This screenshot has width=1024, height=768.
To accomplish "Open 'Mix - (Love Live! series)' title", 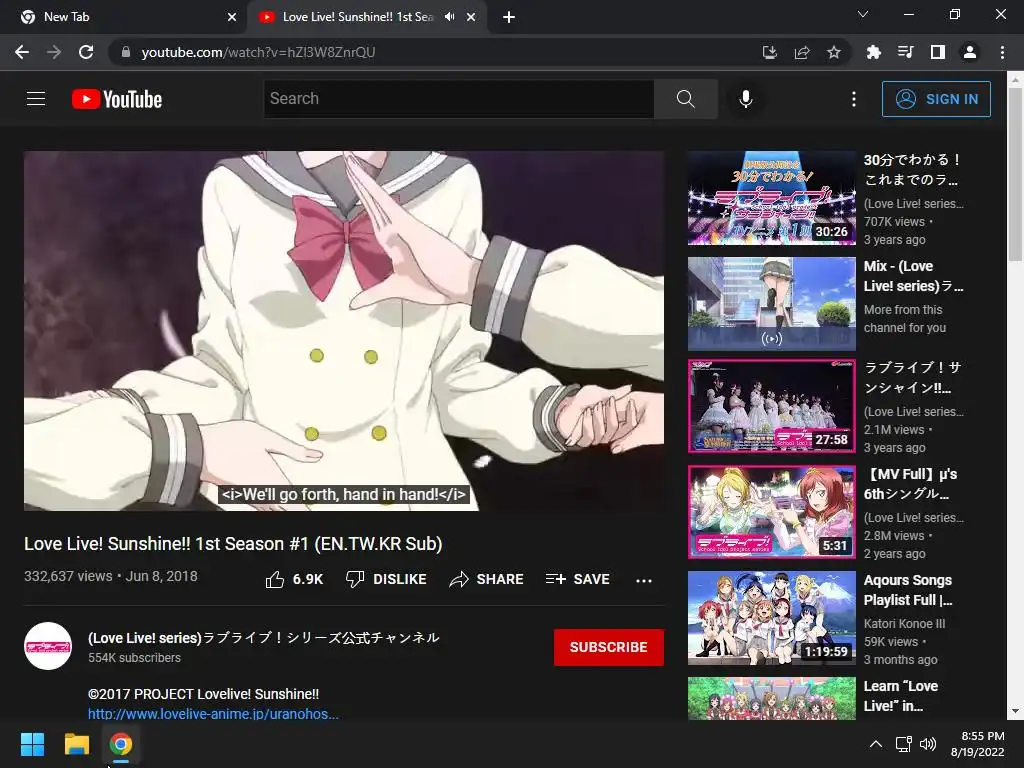I will (913, 276).
